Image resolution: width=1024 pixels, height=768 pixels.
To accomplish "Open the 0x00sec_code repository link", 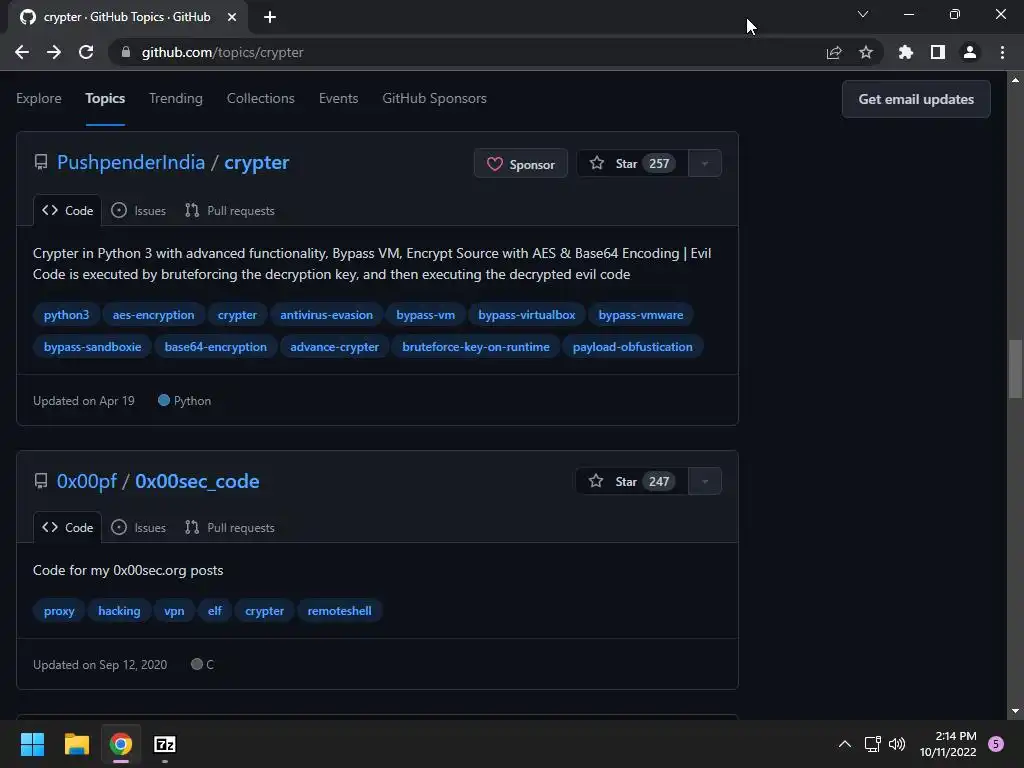I will pyautogui.click(x=197, y=481).
